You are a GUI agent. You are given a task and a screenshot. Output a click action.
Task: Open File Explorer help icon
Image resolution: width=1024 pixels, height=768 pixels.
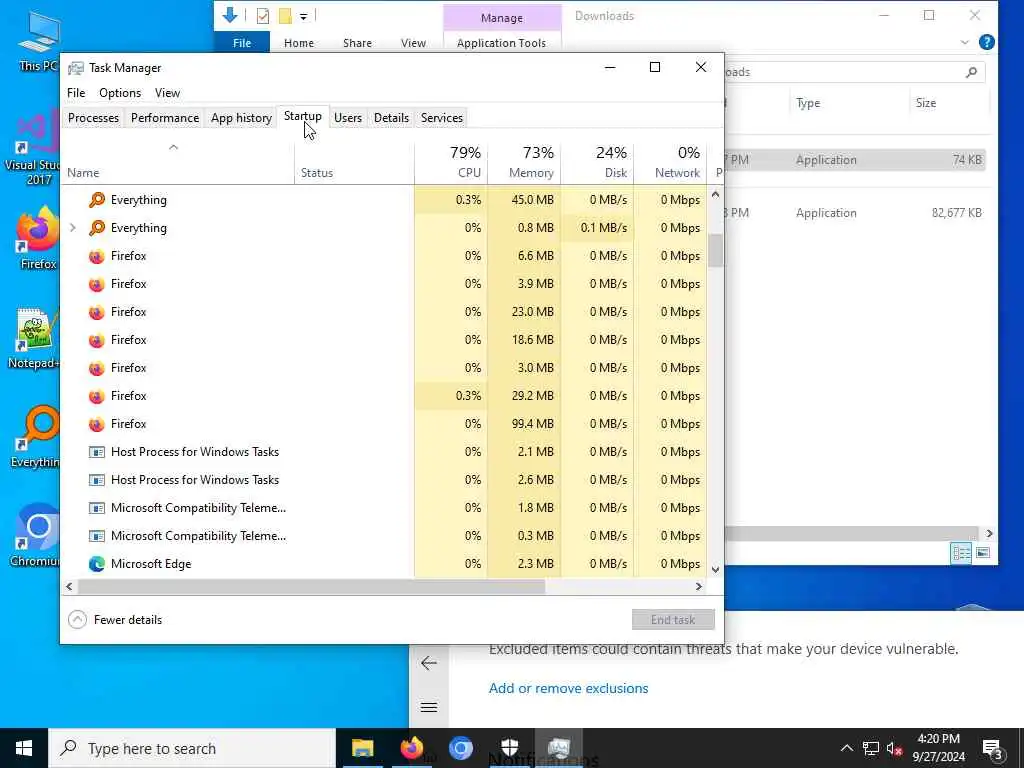987,42
